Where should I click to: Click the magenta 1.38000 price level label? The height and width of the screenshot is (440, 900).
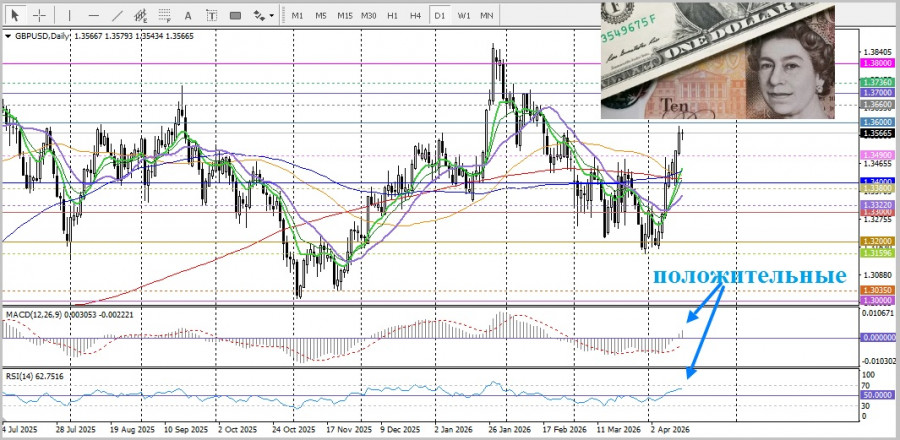pyautogui.click(x=876, y=63)
